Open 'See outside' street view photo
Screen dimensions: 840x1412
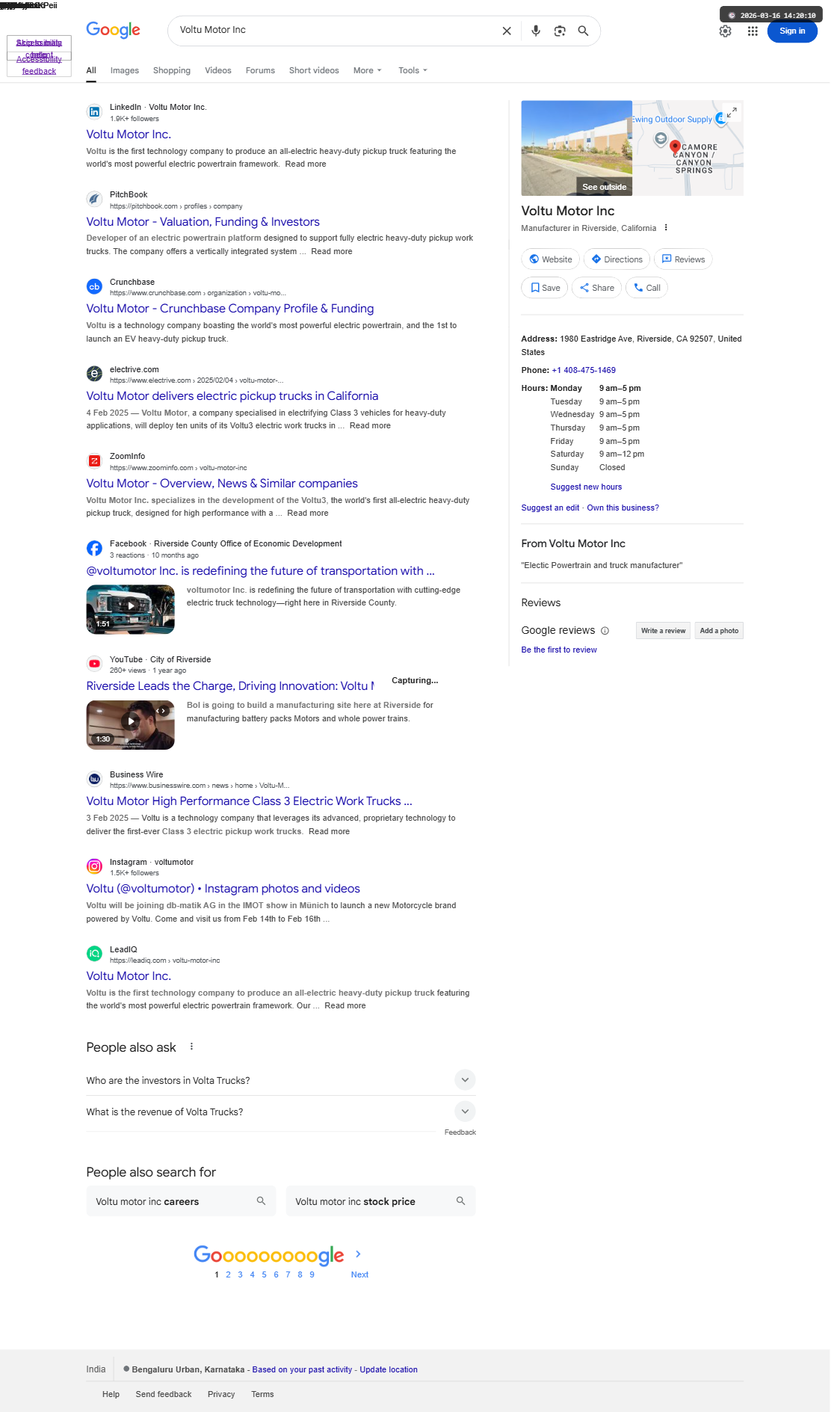[x=577, y=148]
